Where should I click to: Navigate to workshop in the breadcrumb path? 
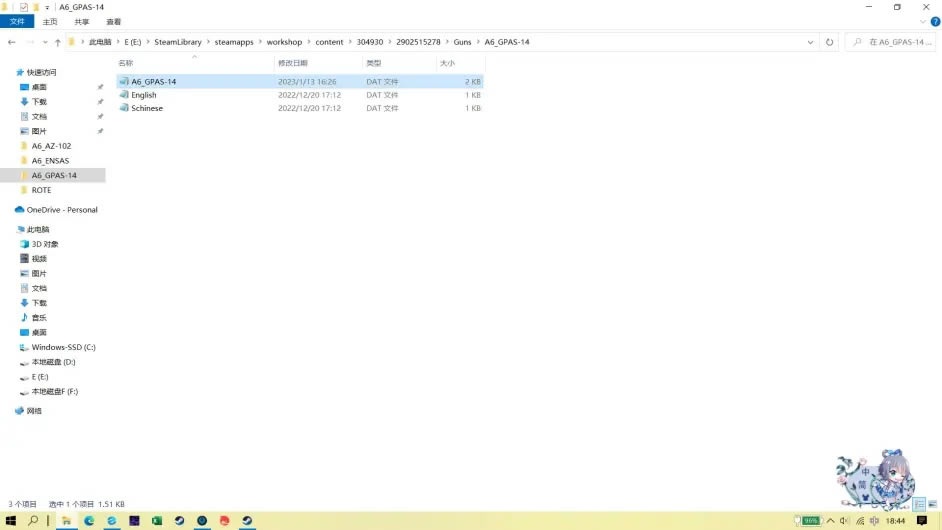(284, 42)
